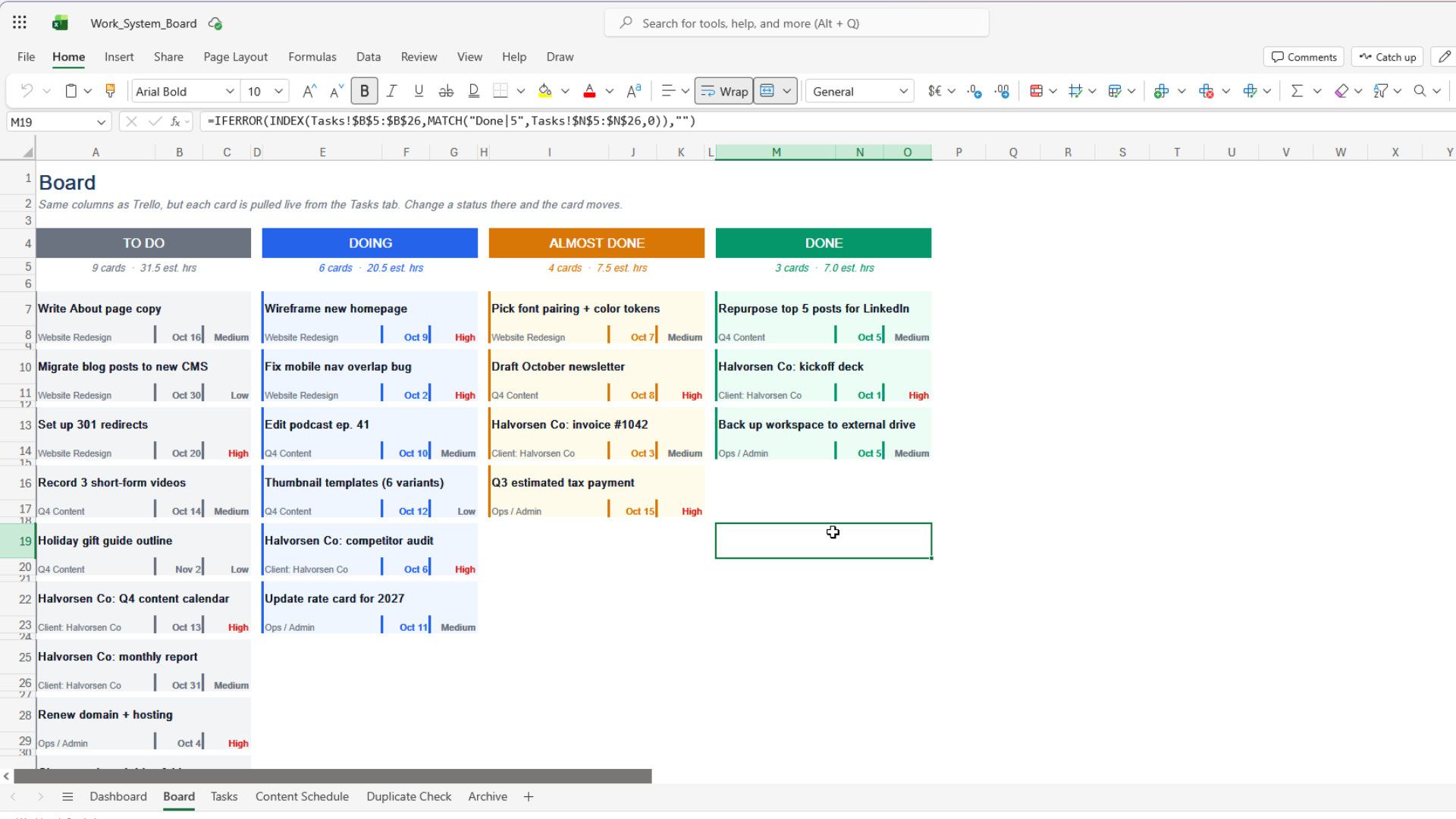Open the all sheets list button
1456x819 pixels.
point(67,796)
